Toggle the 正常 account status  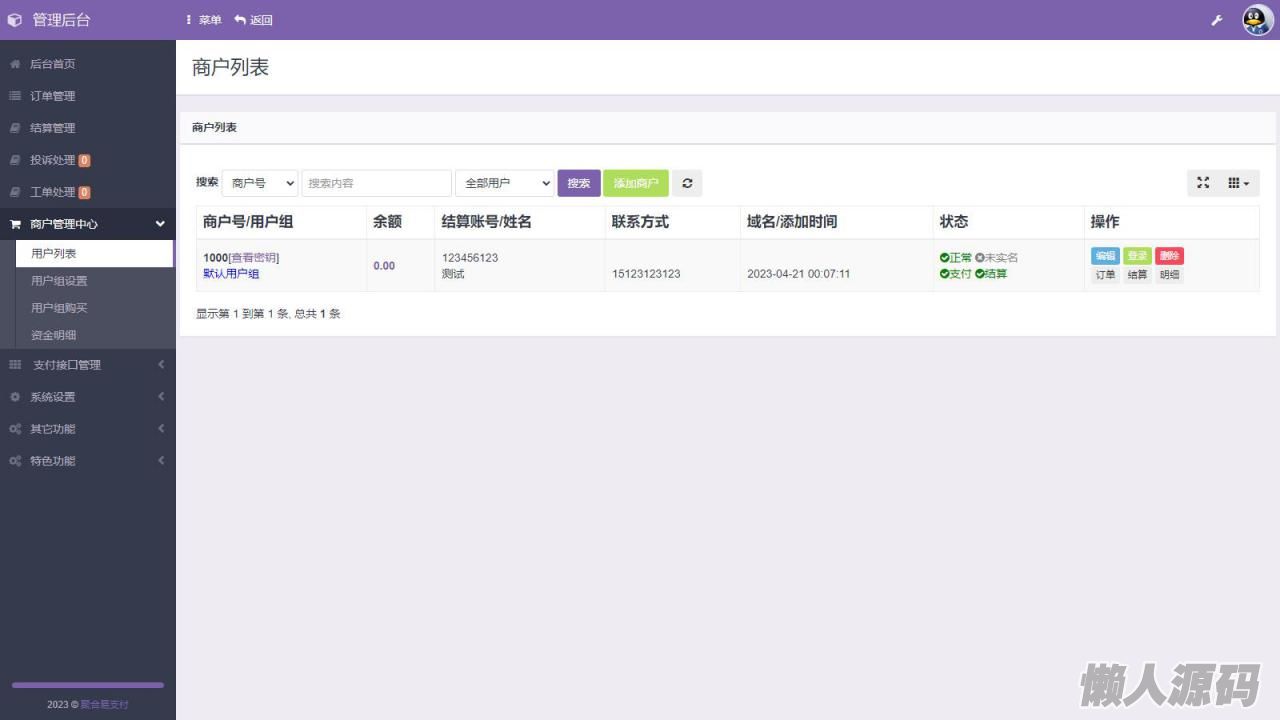pos(956,258)
